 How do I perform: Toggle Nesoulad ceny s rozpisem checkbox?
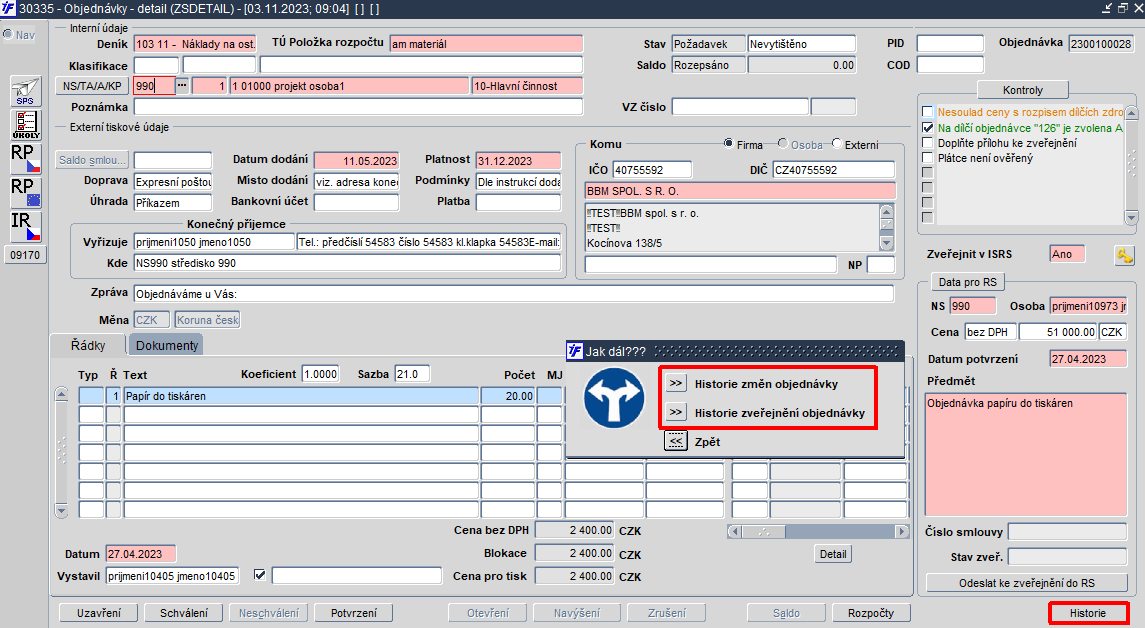point(927,112)
